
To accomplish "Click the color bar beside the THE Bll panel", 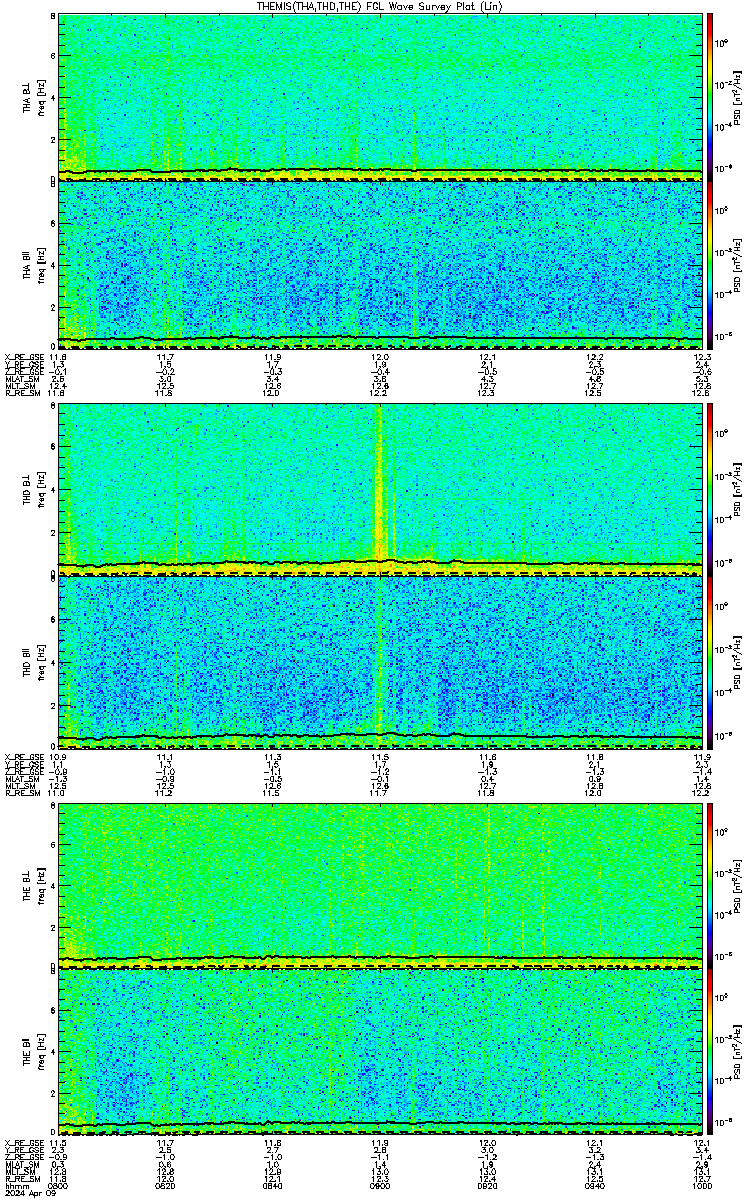I will point(710,1051).
